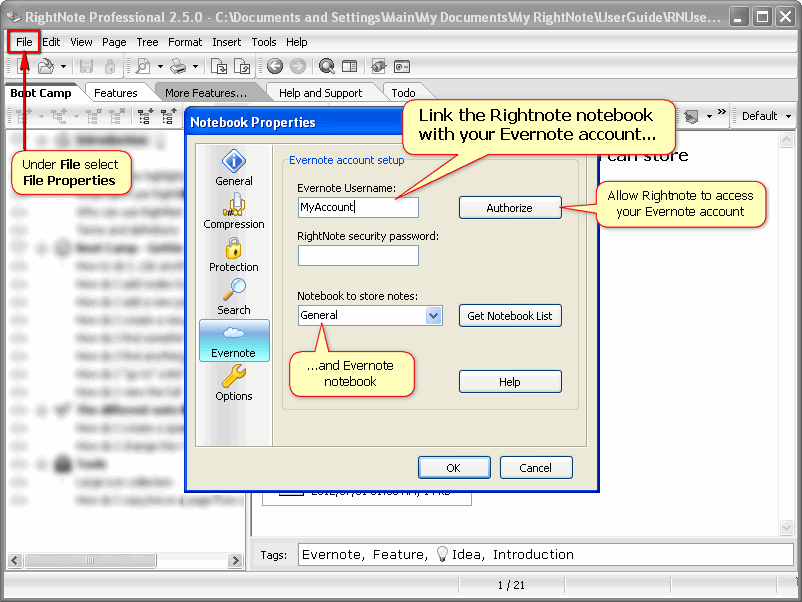Expand the open notebook dropdown arrow
The height and width of the screenshot is (602, 802).
[63, 66]
